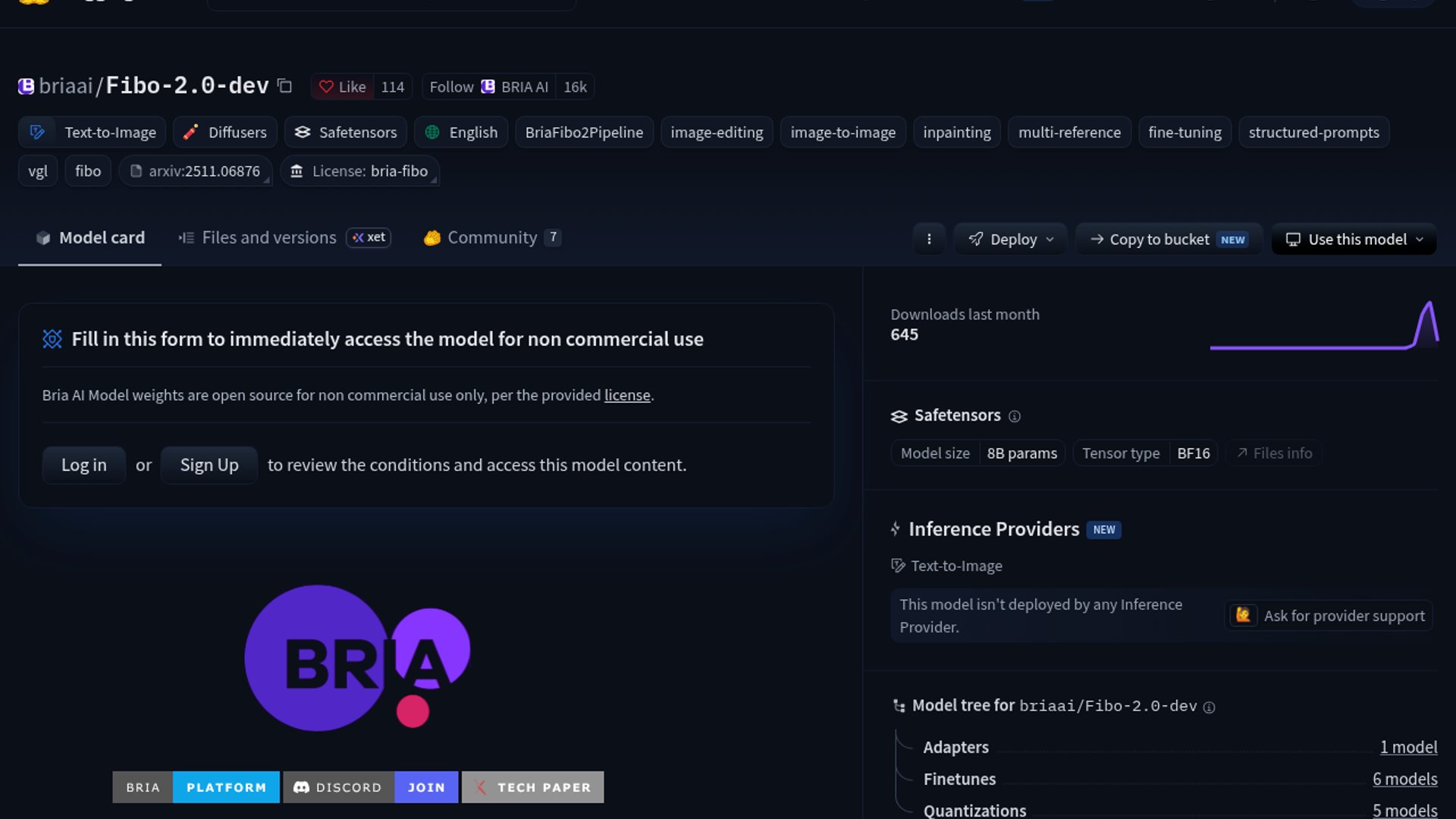Open the BRIA Platform badge
The image size is (1456, 819).
pos(196,787)
